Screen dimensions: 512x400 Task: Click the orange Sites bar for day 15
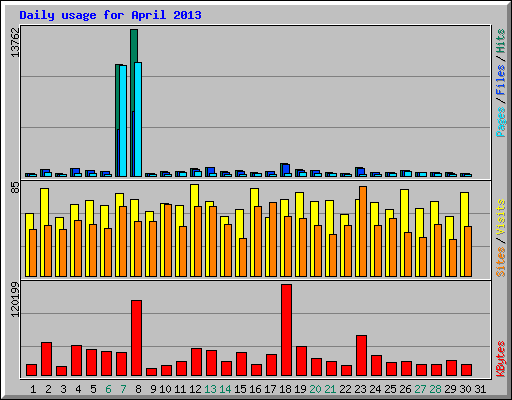click(x=243, y=258)
